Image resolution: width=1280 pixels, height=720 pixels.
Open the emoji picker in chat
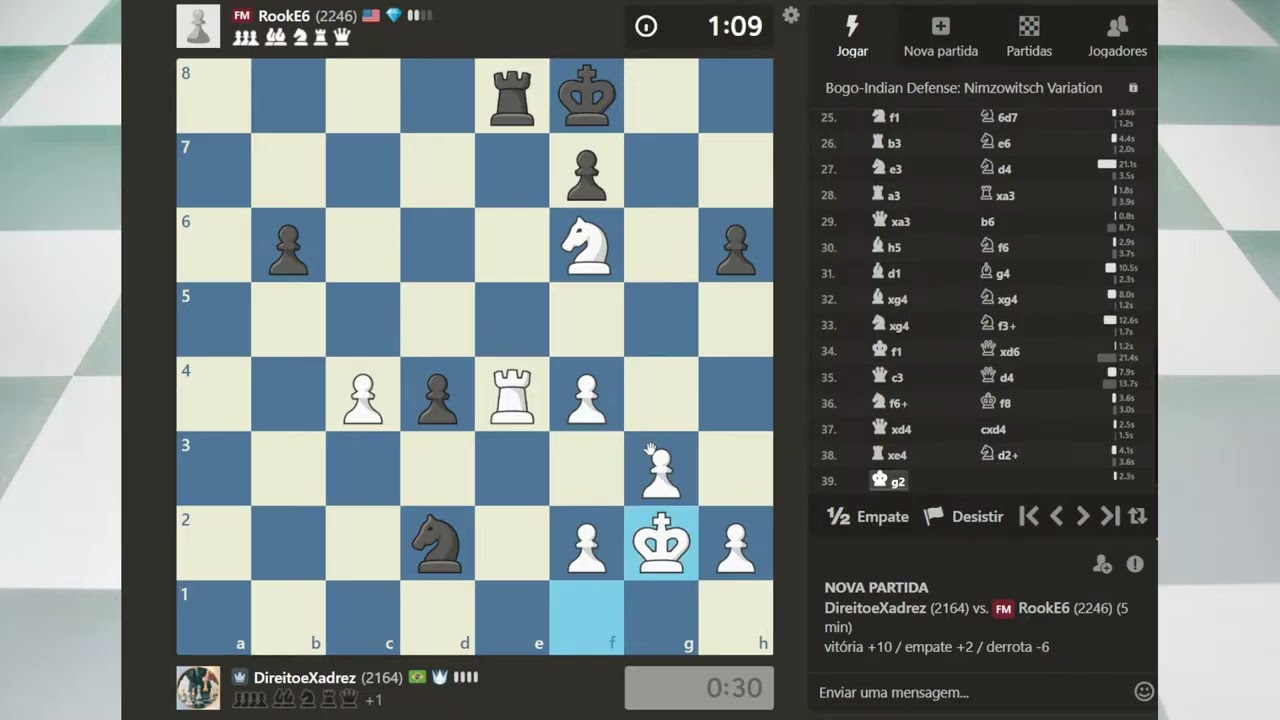(1144, 692)
